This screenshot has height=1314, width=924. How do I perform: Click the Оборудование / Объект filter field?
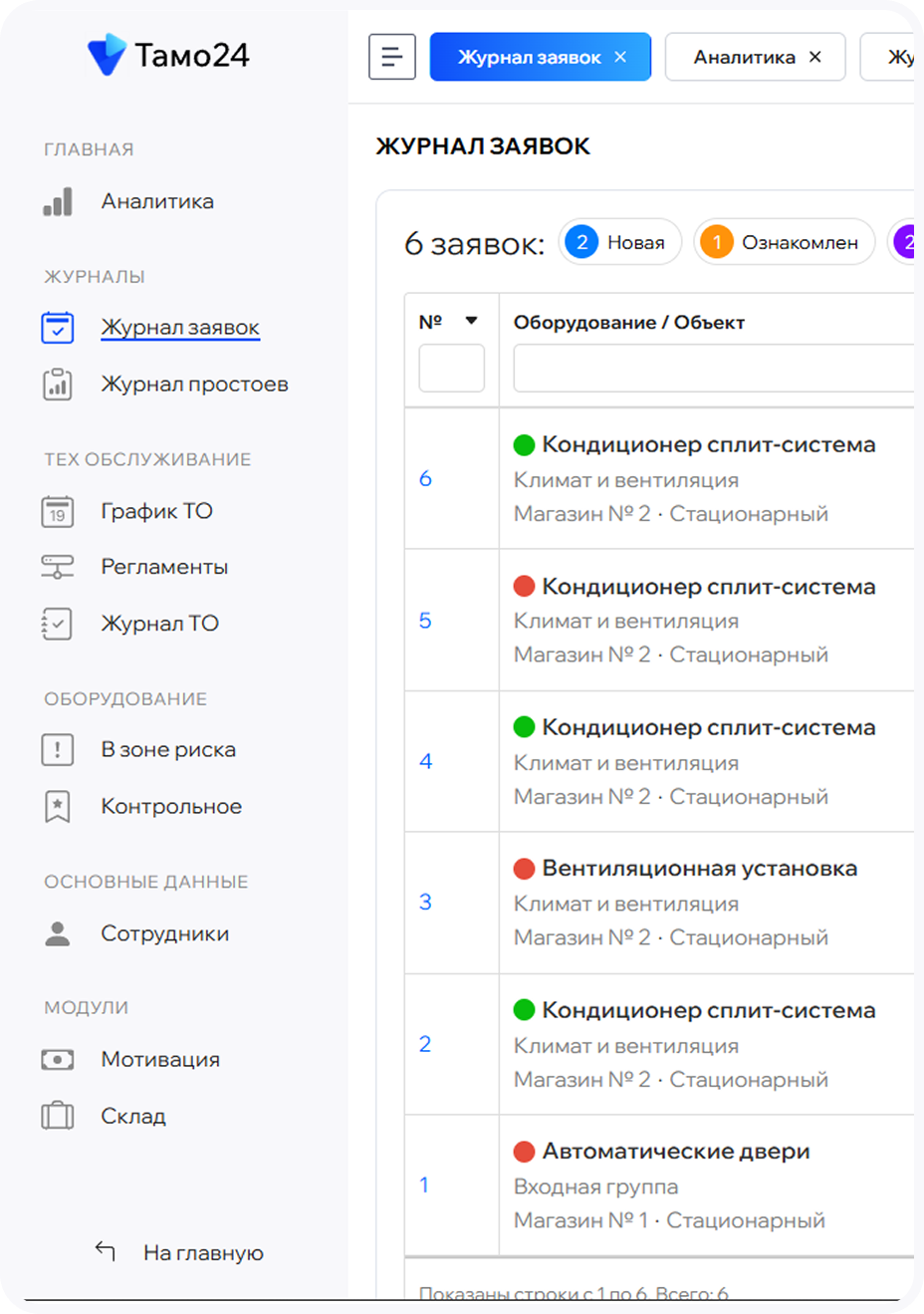tap(713, 369)
